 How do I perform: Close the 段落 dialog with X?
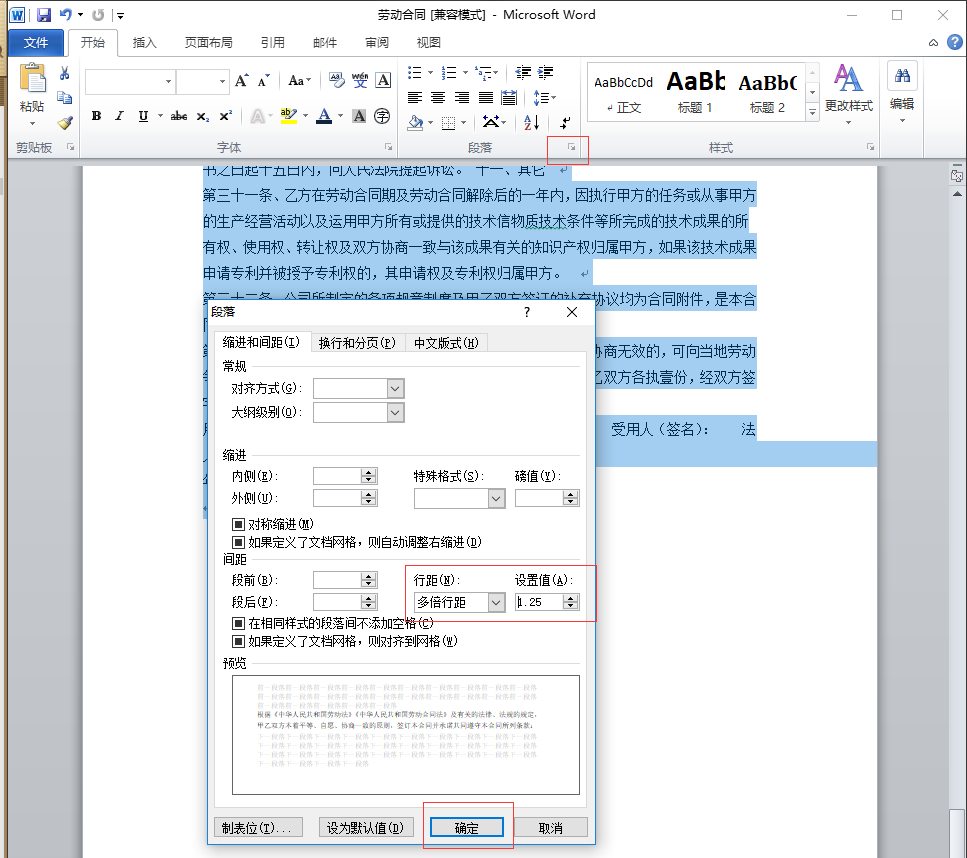[572, 312]
